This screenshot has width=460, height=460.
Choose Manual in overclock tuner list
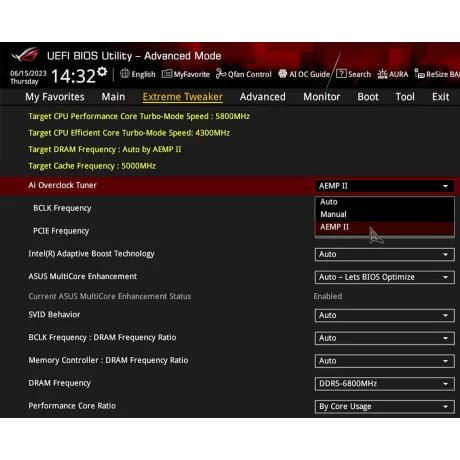pyautogui.click(x=385, y=214)
